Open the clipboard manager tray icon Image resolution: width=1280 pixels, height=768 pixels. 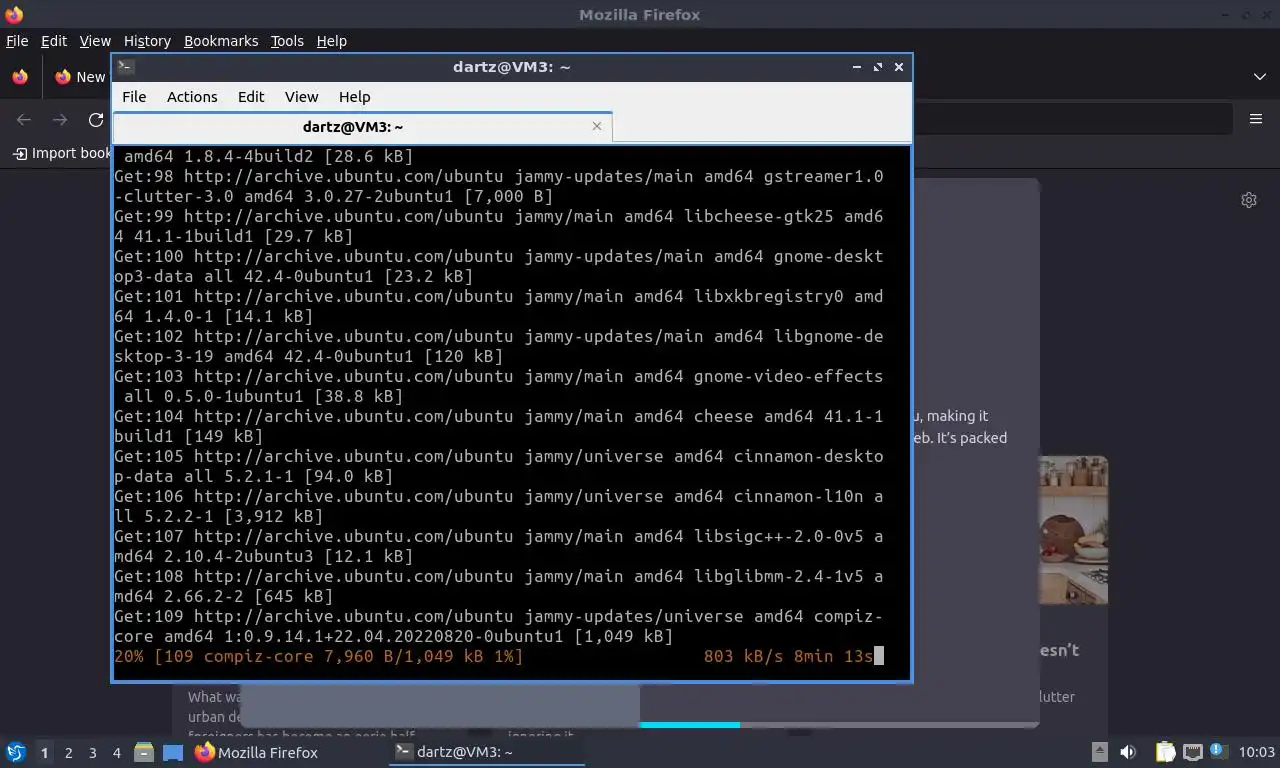click(1165, 752)
